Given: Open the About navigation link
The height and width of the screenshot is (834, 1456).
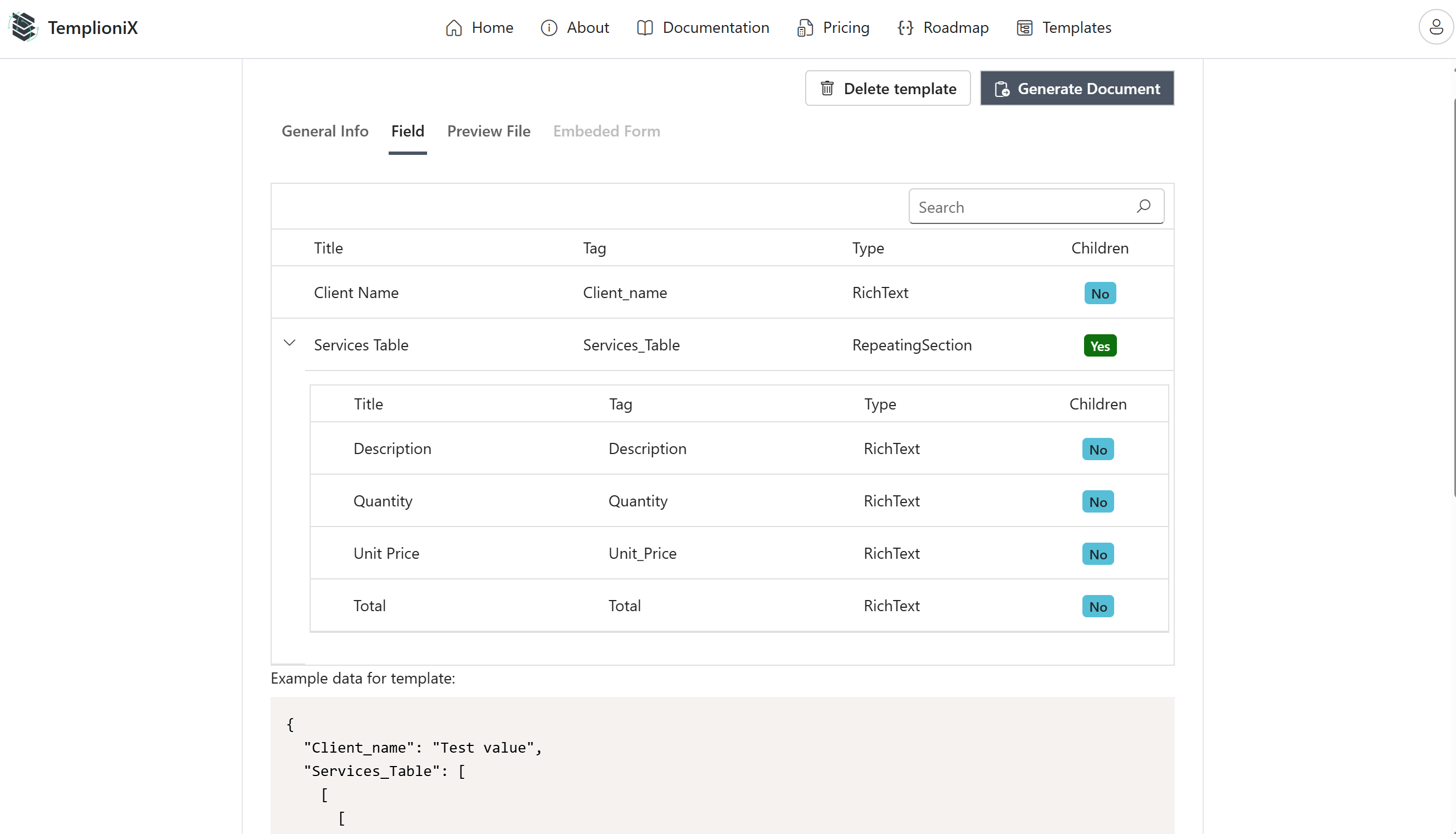Looking at the screenshot, I should click(x=575, y=27).
